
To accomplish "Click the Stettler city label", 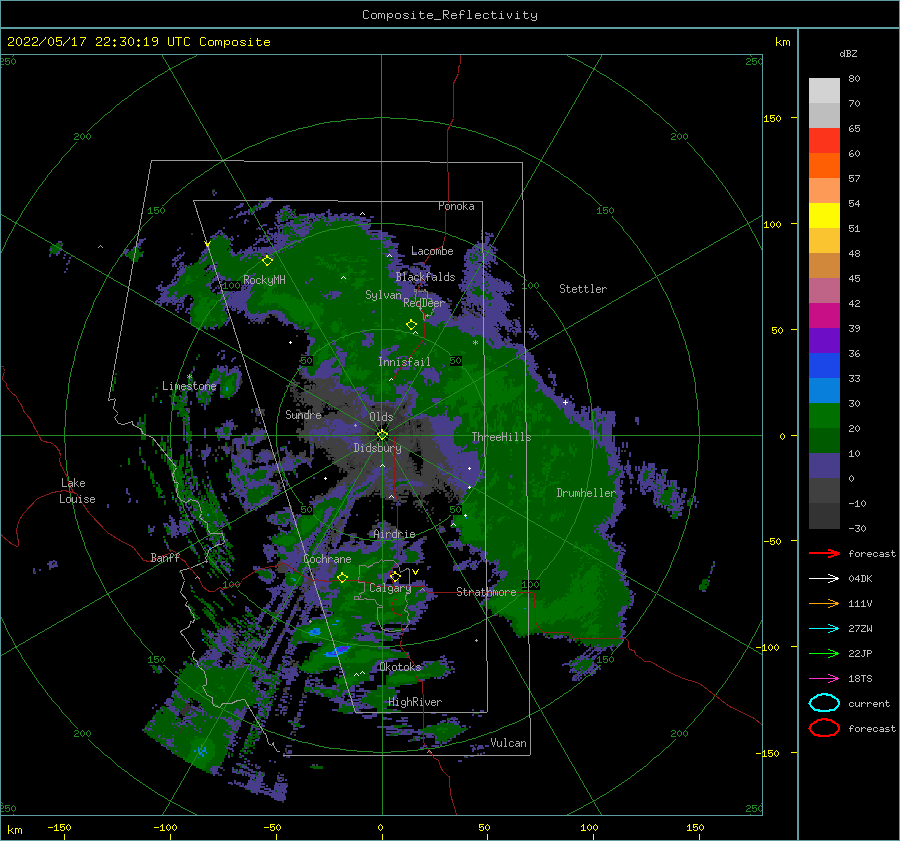I will click(583, 289).
